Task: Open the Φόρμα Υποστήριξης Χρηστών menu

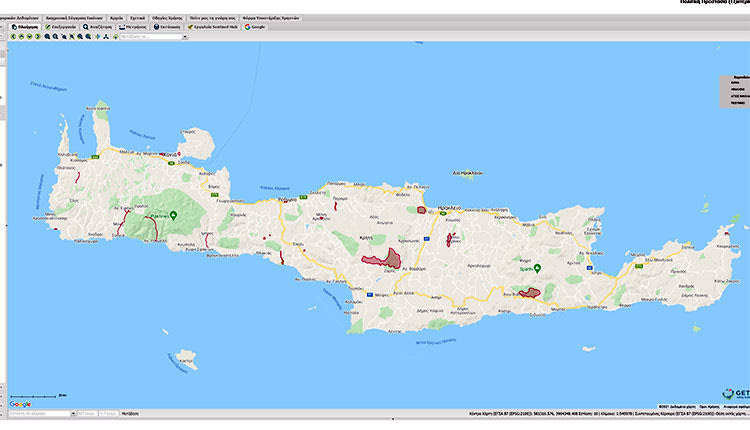Action: (271, 18)
